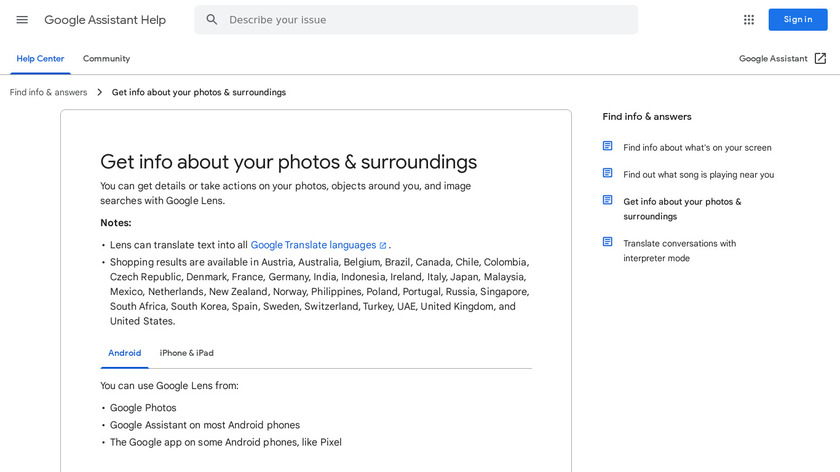
Task: Switch to the Community tab
Action: click(106, 58)
